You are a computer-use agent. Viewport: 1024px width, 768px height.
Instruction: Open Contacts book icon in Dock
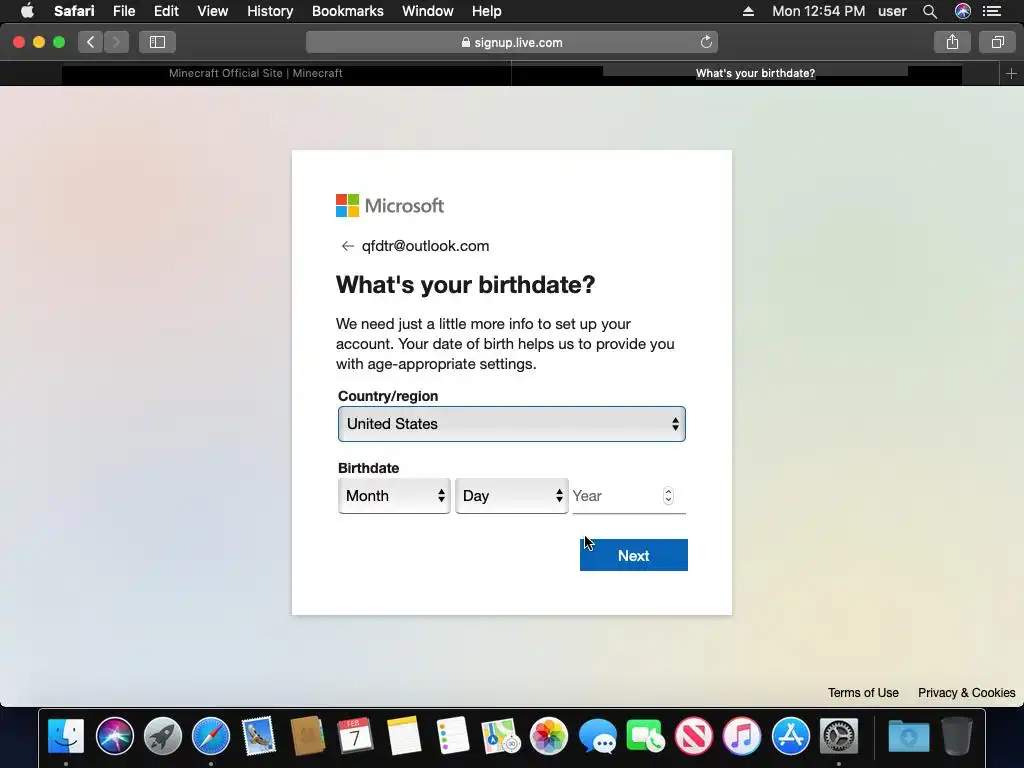[307, 736]
